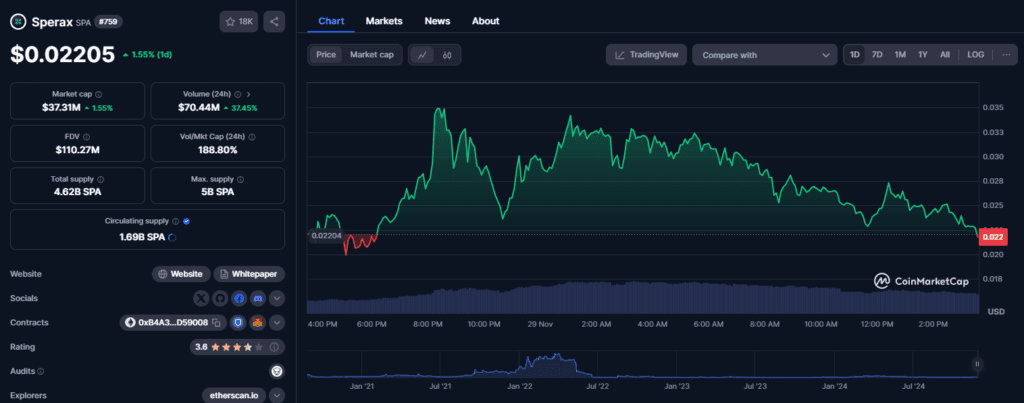The width and height of the screenshot is (1024, 403).
Task: Open the audit provider badge in Audits row
Action: coord(277,371)
